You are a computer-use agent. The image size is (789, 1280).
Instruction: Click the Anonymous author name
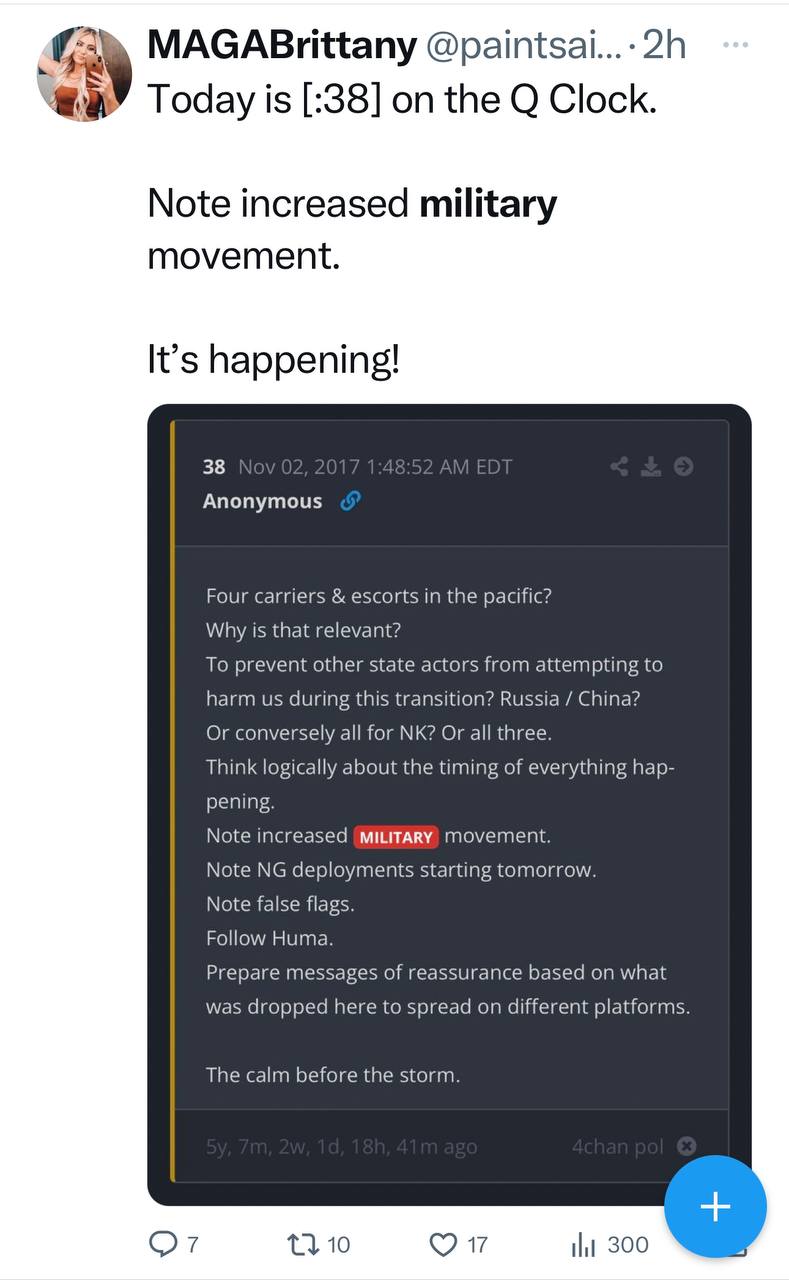click(x=262, y=501)
